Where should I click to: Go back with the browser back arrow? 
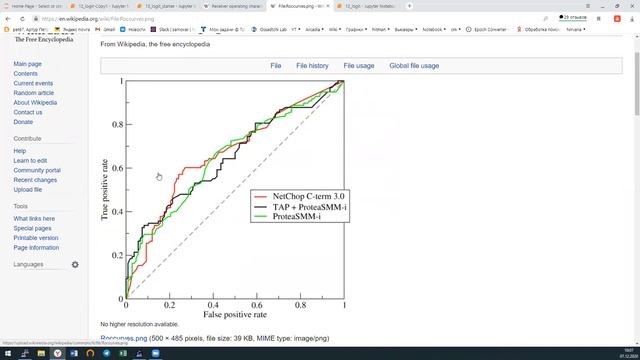[8, 19]
